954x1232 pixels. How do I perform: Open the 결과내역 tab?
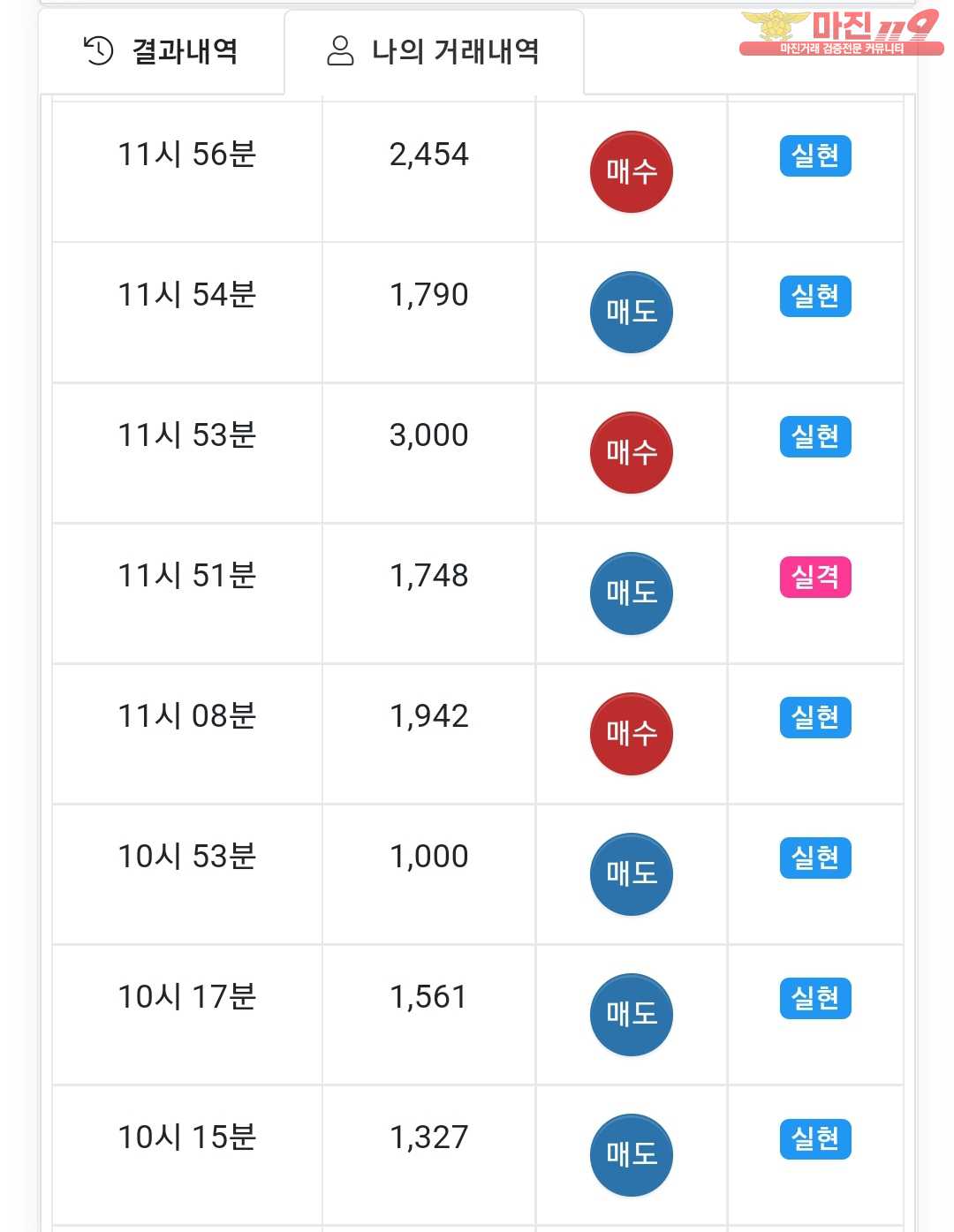coord(161,51)
